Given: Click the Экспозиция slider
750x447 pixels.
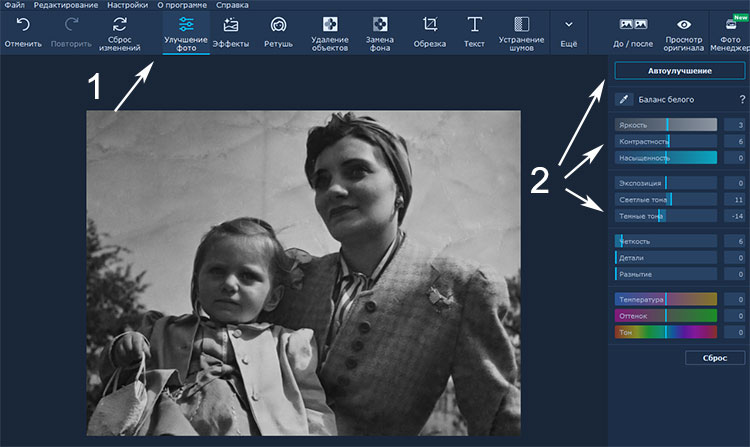Looking at the screenshot, I should 666,183.
